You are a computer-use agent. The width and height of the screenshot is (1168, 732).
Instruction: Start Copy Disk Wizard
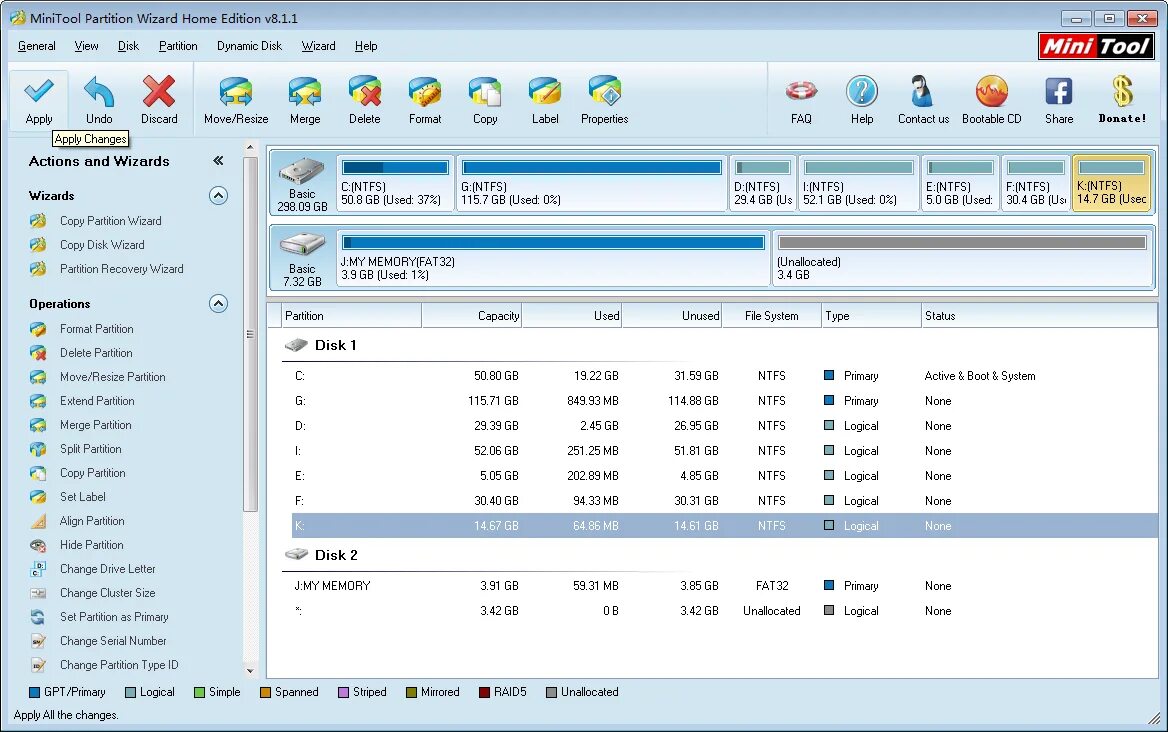(x=102, y=244)
